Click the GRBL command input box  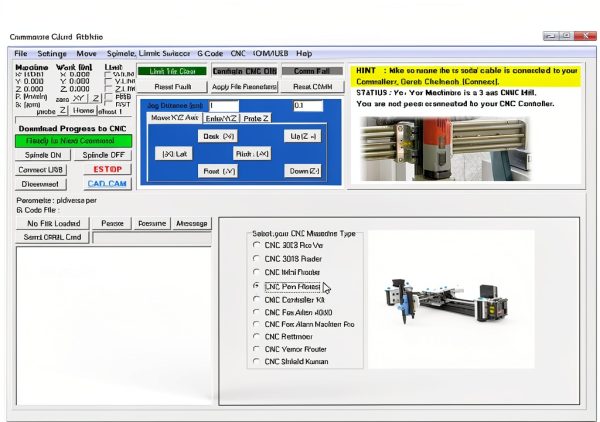point(152,238)
